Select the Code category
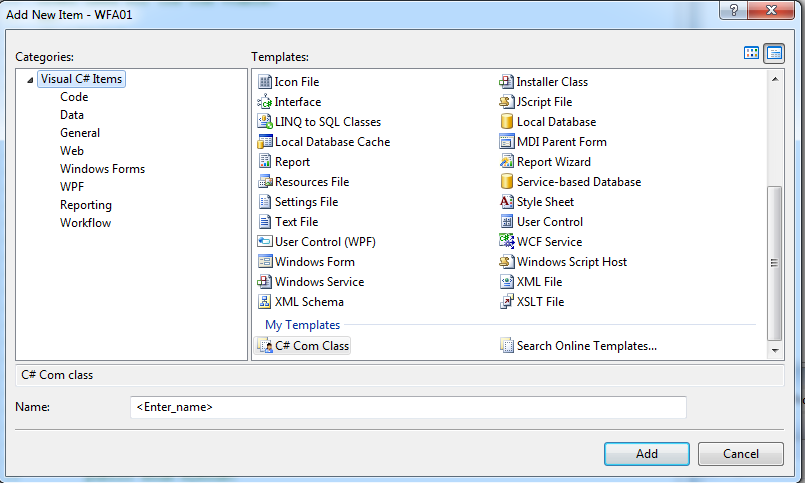Image resolution: width=805 pixels, height=483 pixels. (74, 97)
